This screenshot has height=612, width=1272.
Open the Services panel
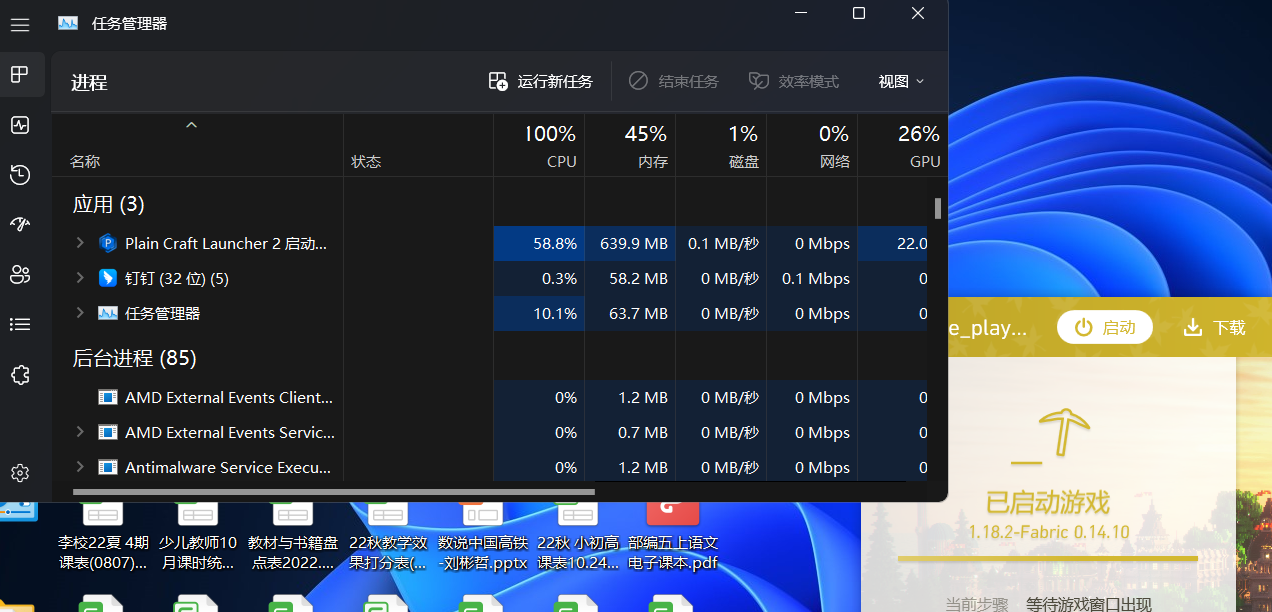pos(19,374)
